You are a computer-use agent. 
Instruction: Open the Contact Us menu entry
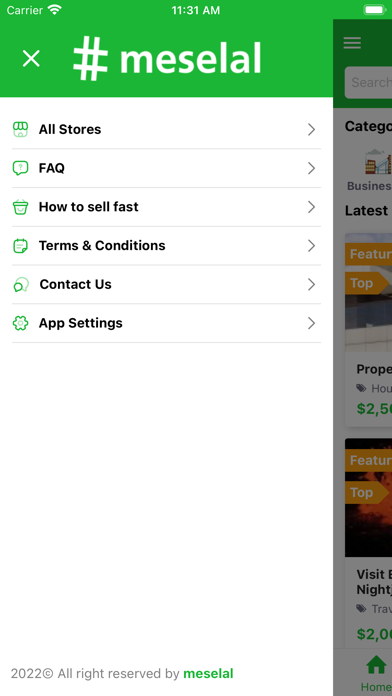click(166, 285)
